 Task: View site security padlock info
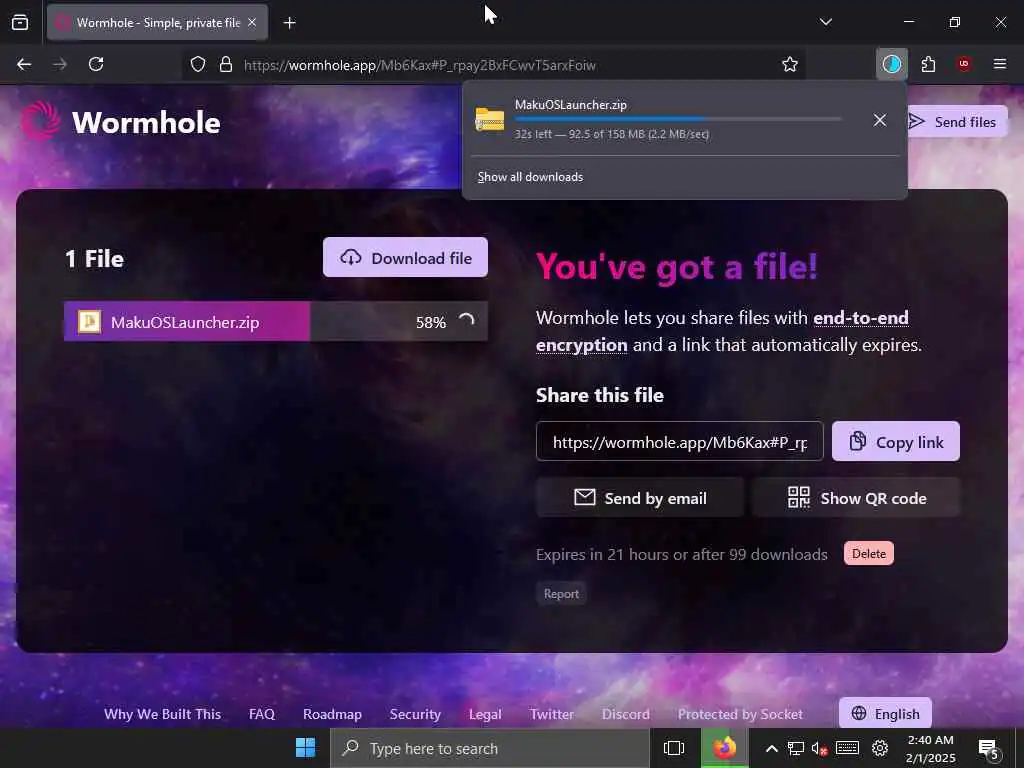[226, 64]
